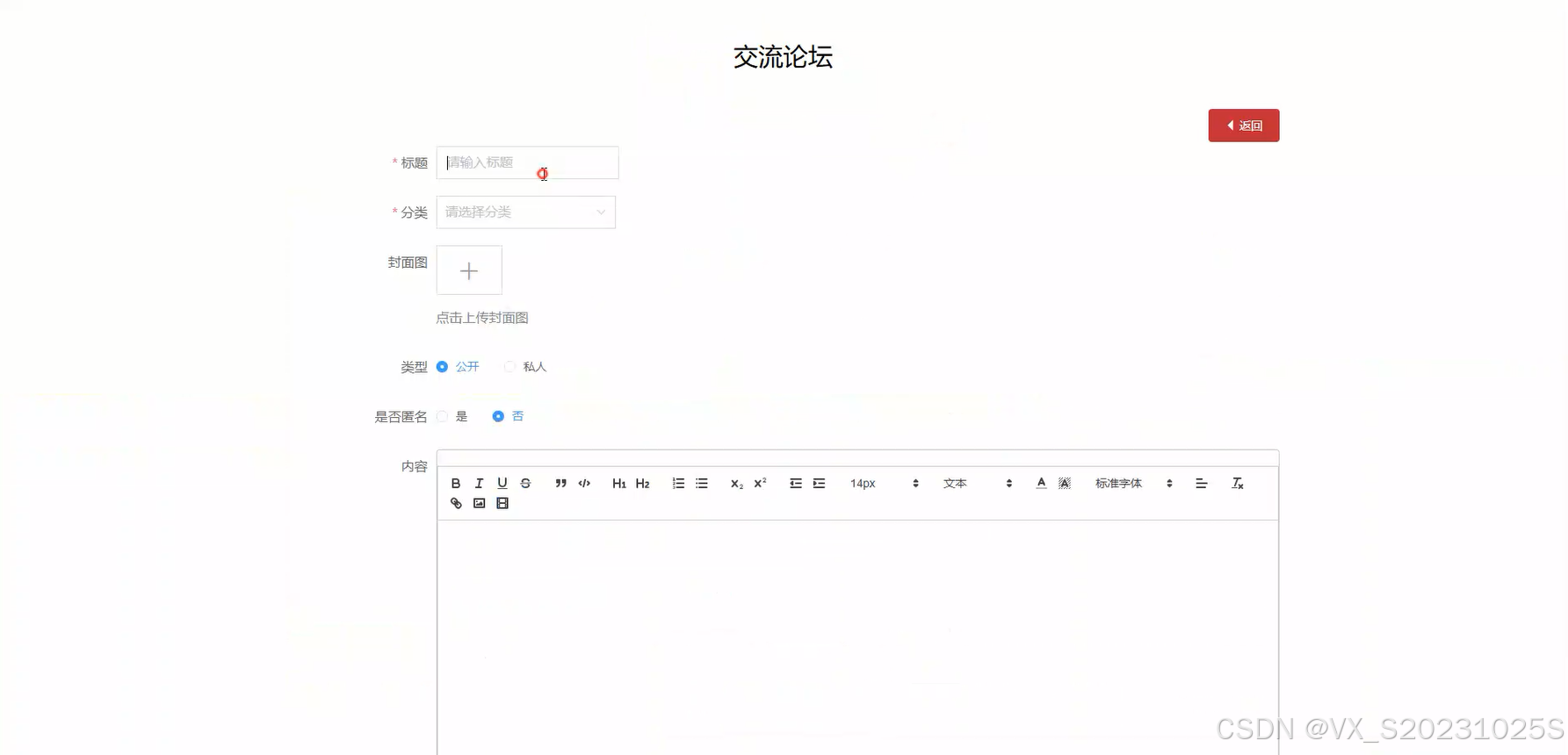Click the 点击上传封面图 hint text
1568x755 pixels.
(482, 318)
